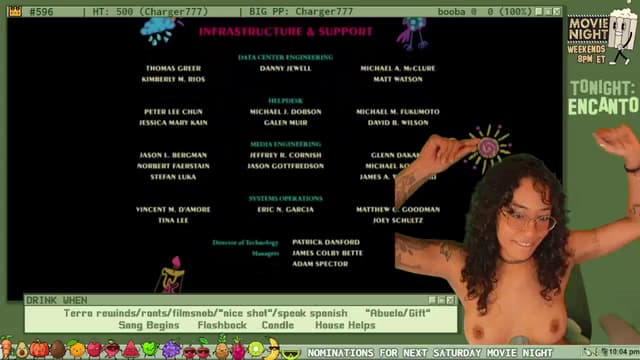
Task: Click the name "THOMAS GREER" in the credits
Action: click(173, 68)
